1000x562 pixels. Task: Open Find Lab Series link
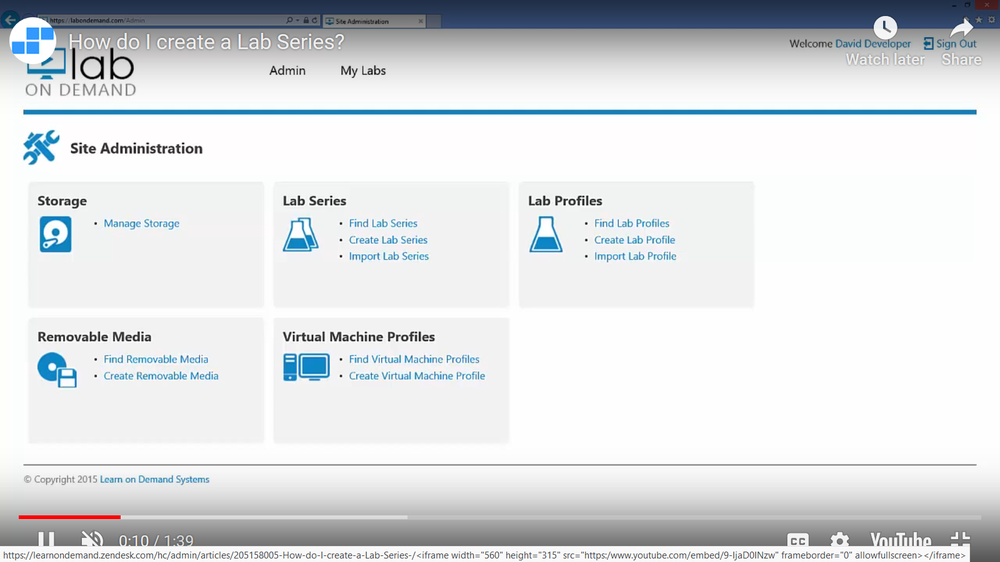[383, 223]
